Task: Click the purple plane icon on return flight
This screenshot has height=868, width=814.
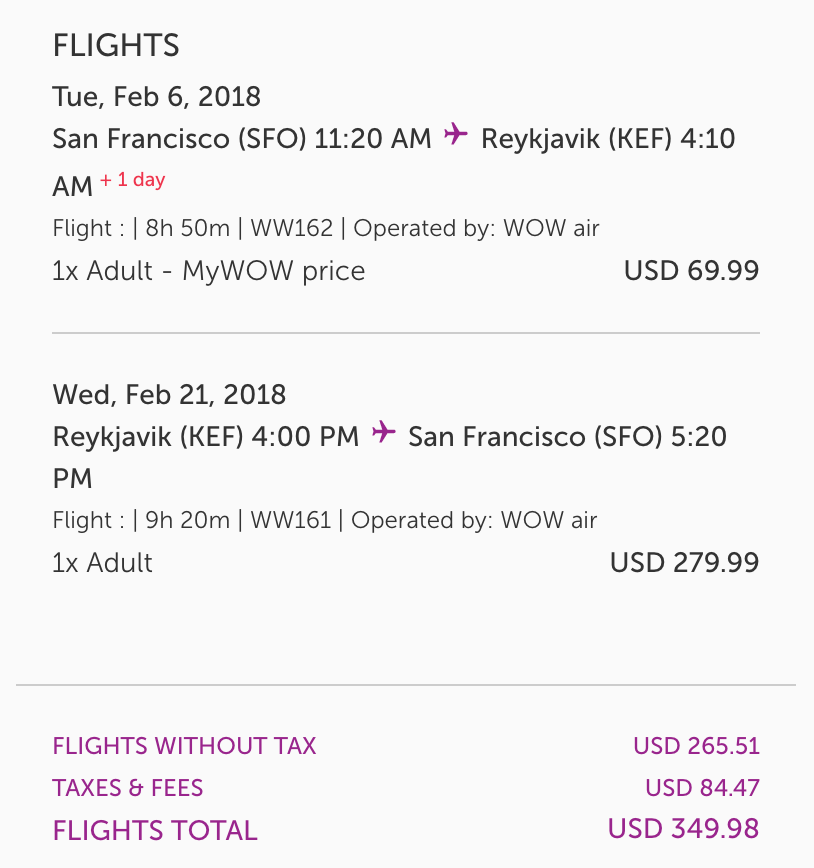Action: 383,433
